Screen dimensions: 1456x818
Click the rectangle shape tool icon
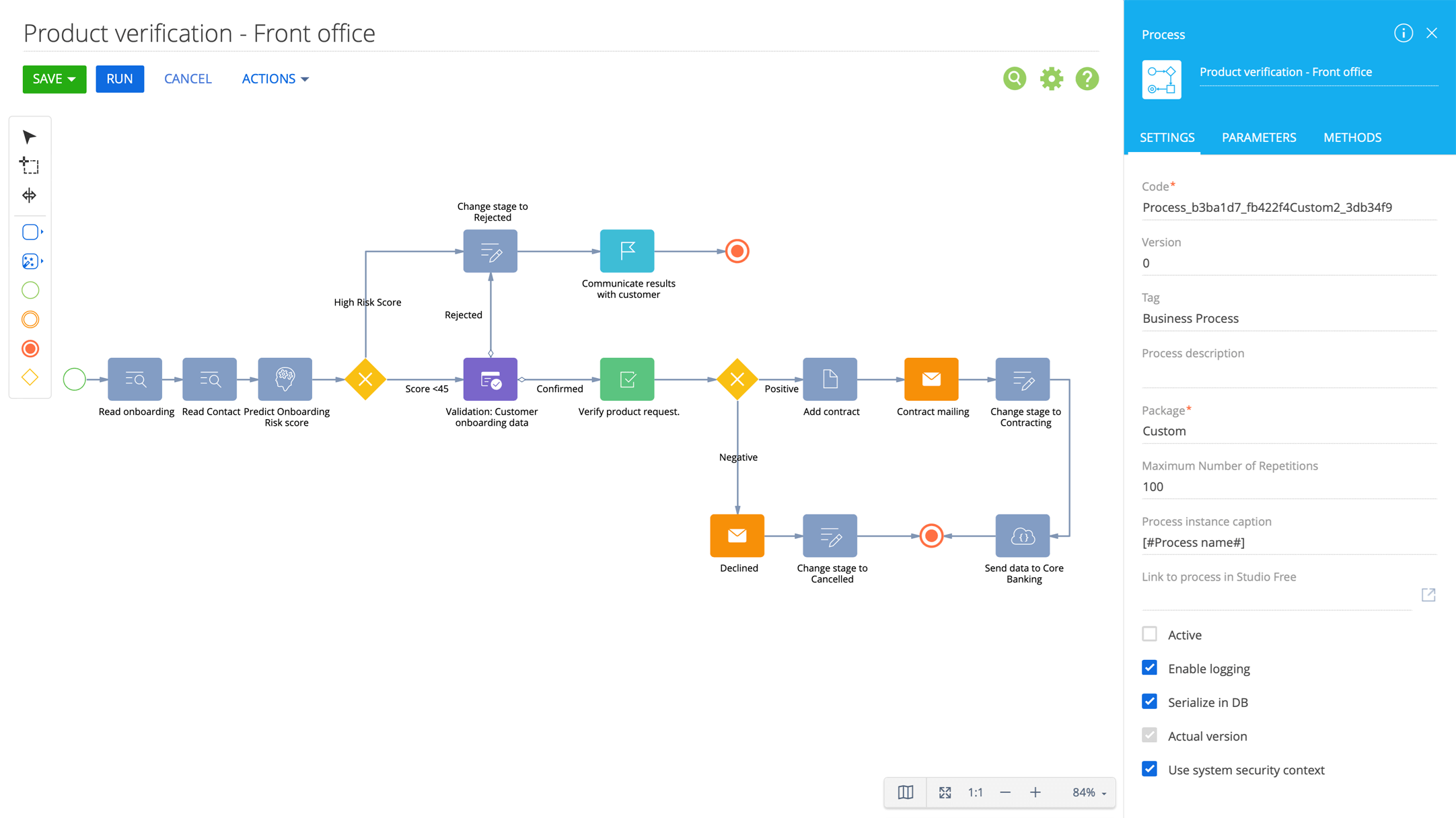pos(30,232)
